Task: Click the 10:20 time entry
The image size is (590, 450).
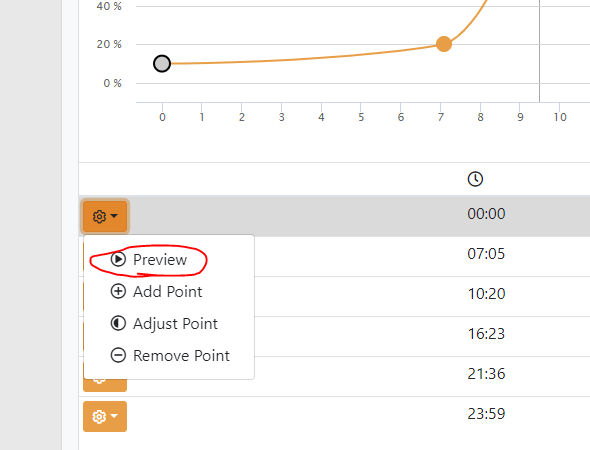Action: 486,294
